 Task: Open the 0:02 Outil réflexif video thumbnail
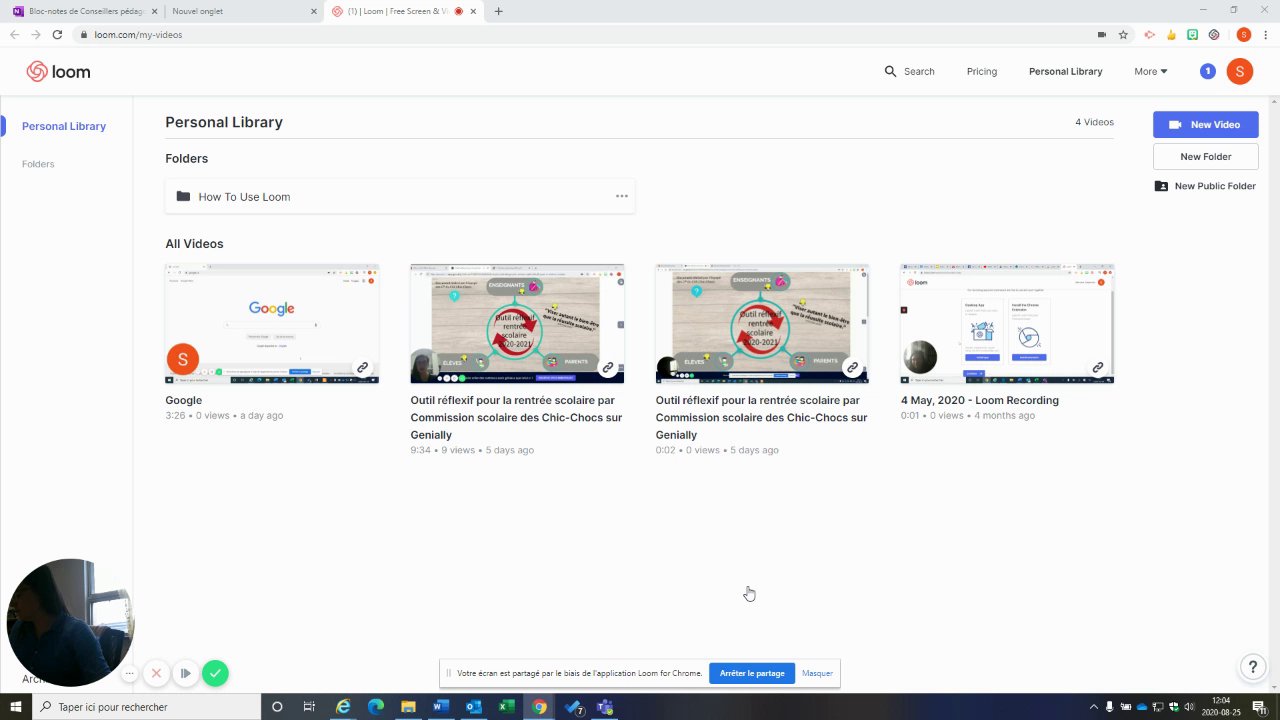(x=762, y=324)
